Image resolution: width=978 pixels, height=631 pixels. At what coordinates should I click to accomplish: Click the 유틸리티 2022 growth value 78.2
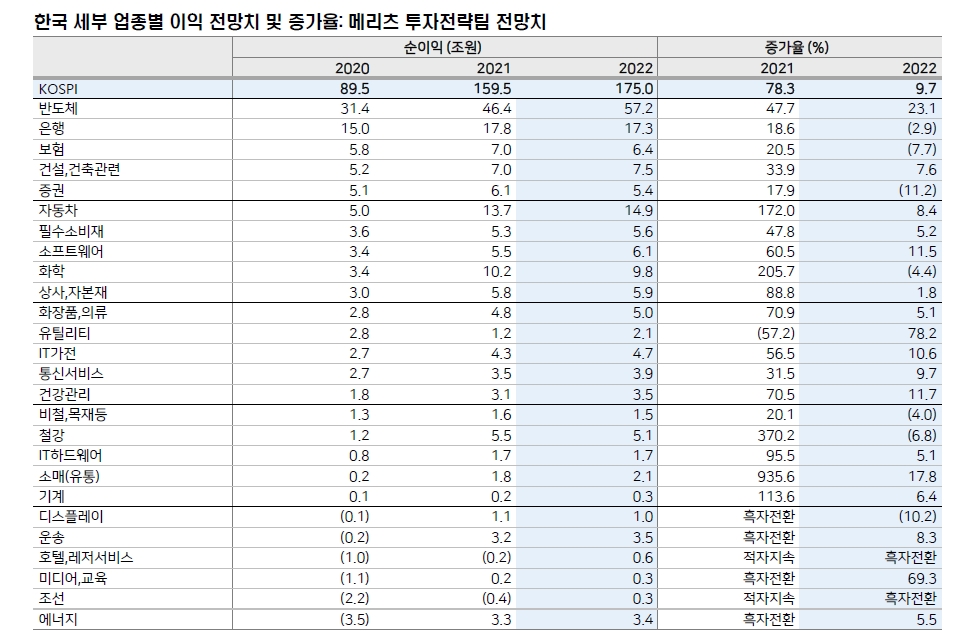922,331
